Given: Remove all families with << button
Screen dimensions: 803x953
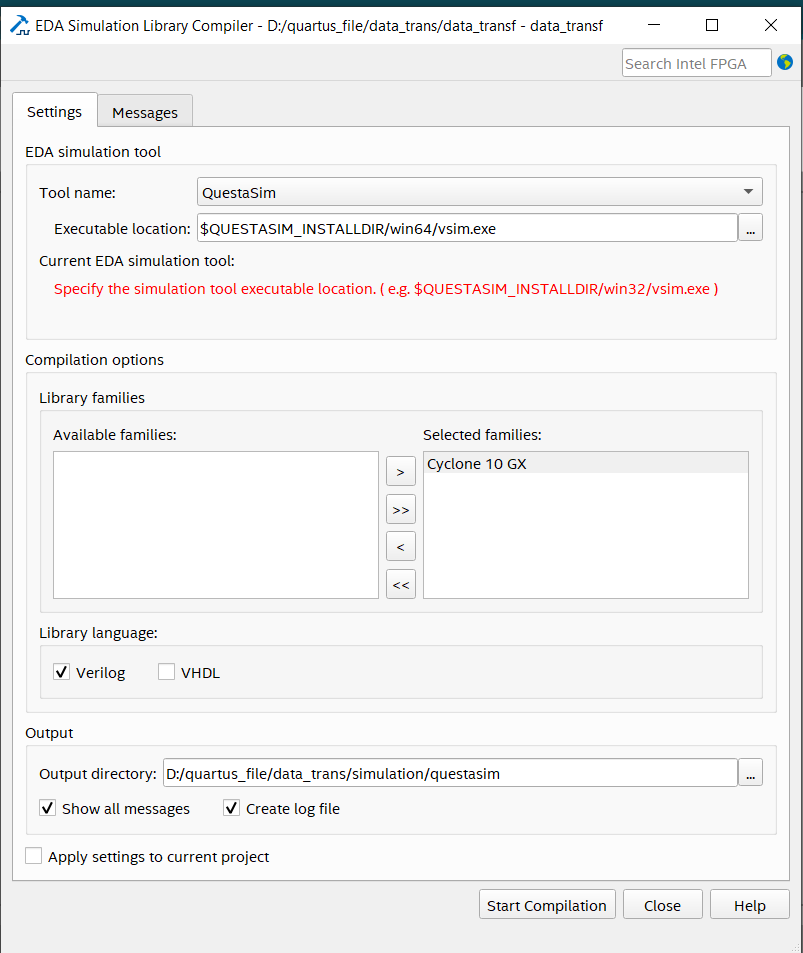Looking at the screenshot, I should pyautogui.click(x=400, y=585).
